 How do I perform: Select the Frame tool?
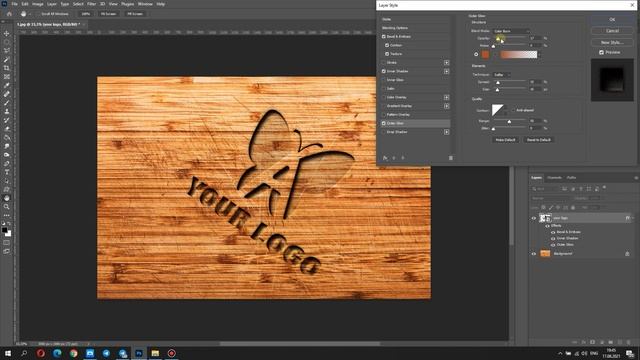(x=7, y=77)
